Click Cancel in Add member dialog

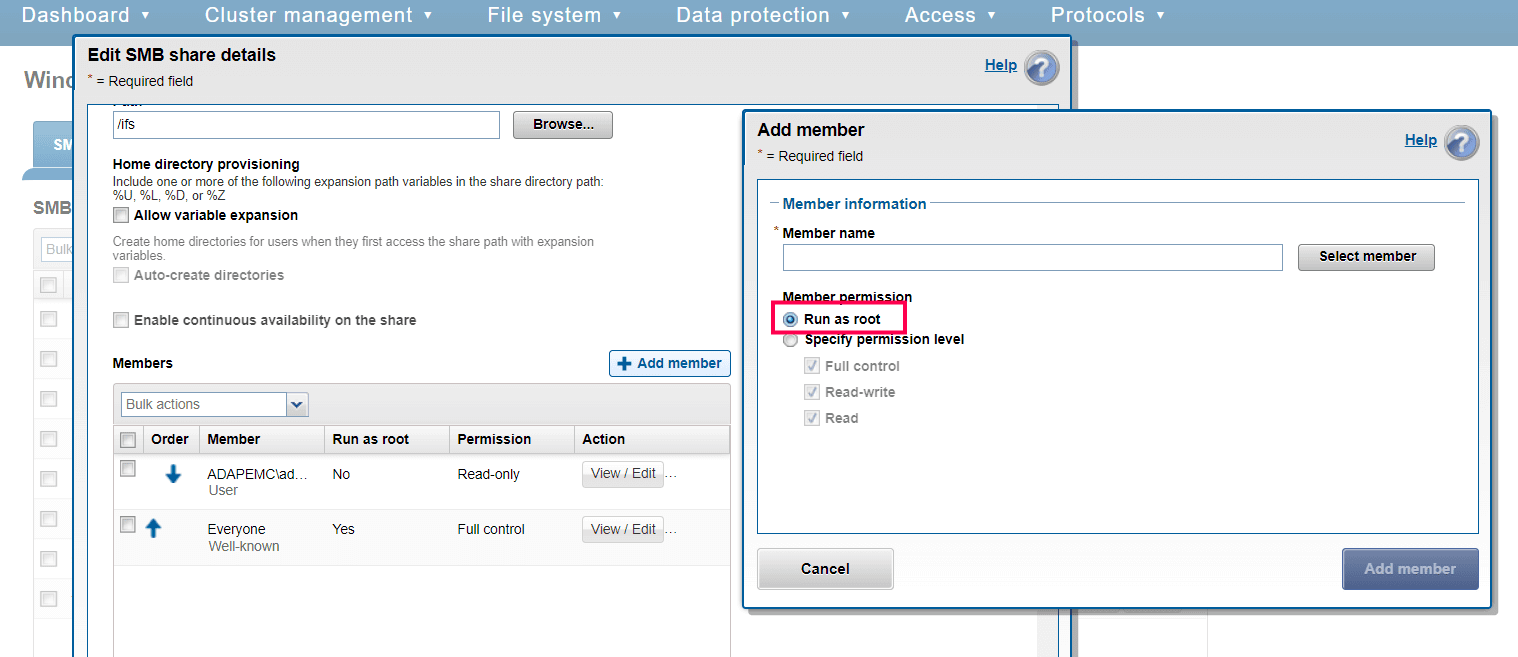tap(825, 569)
